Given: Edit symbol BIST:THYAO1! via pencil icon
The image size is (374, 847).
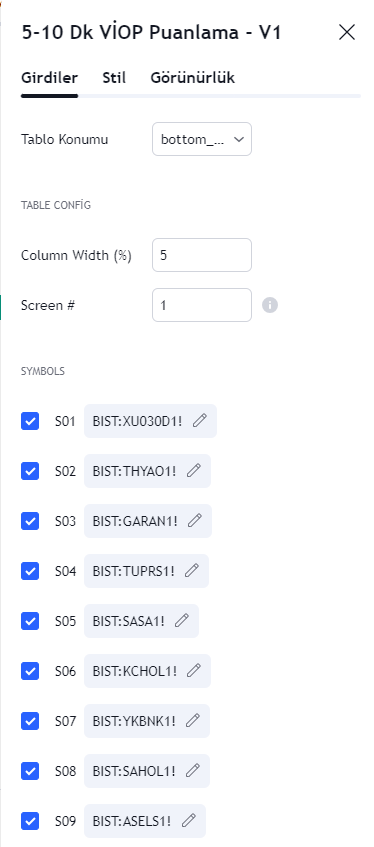Looking at the screenshot, I should click(194, 470).
